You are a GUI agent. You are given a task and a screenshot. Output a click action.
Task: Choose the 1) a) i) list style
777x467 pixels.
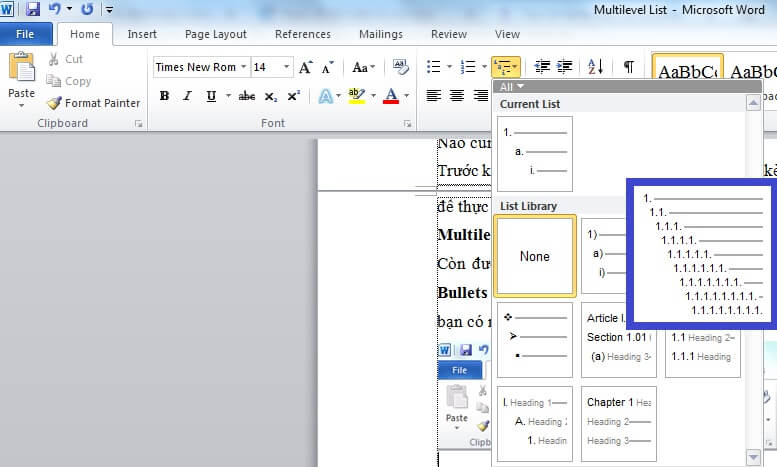[x=604, y=256]
